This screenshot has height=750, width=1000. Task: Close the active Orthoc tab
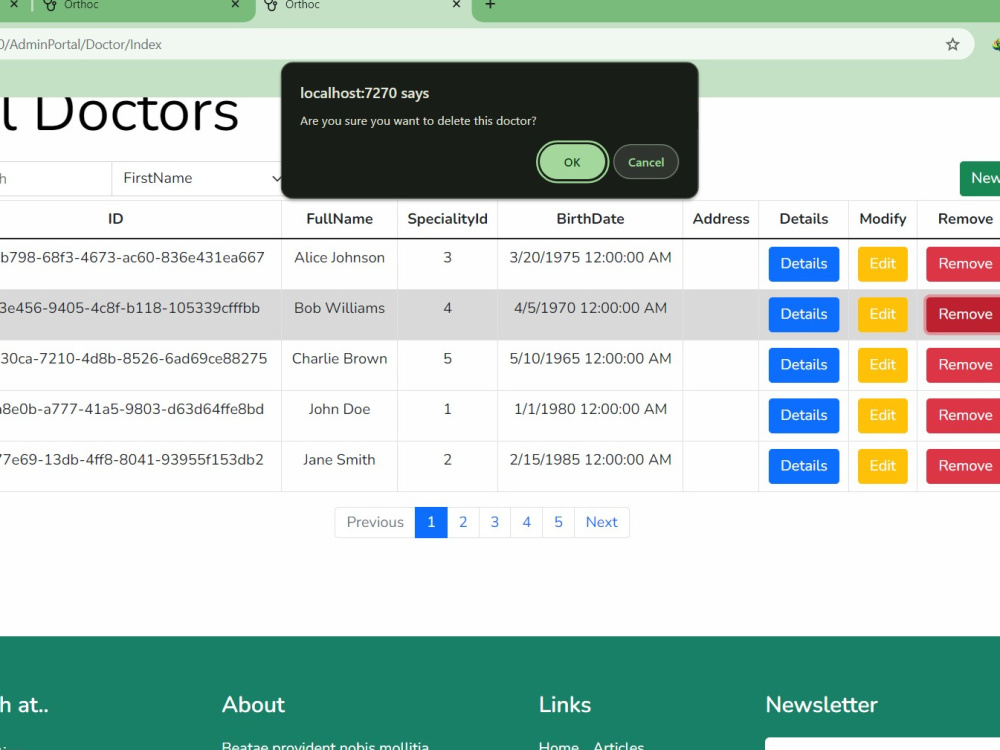point(456,5)
